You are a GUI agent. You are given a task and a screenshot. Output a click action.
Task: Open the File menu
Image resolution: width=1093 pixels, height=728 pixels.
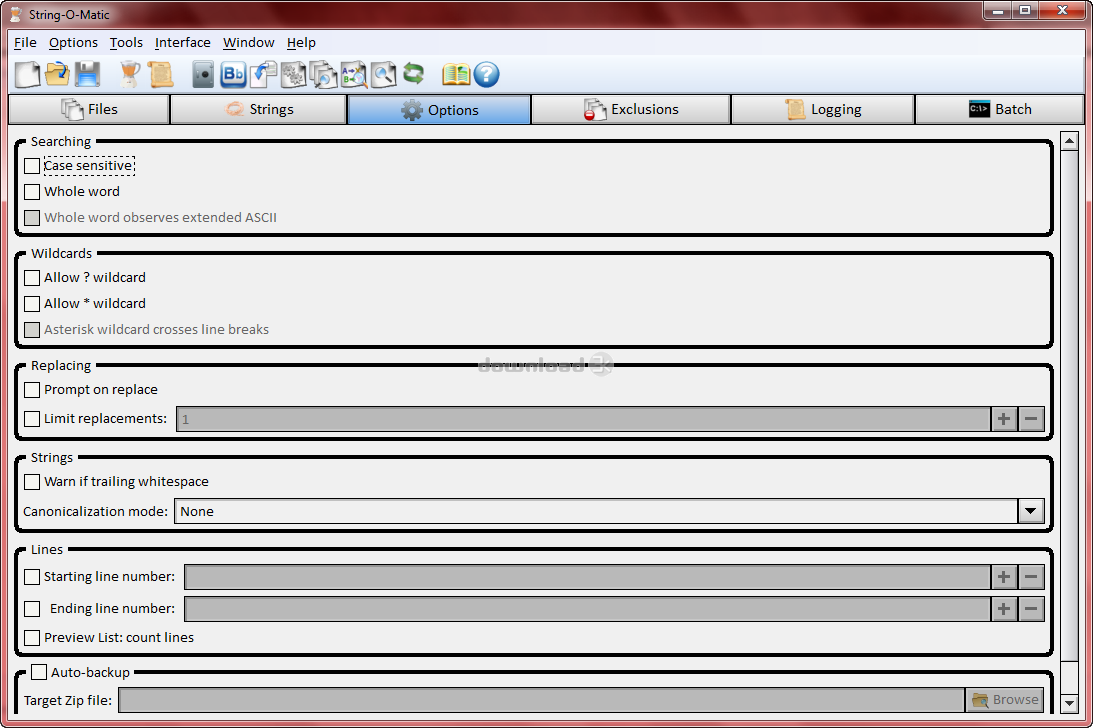click(x=25, y=43)
